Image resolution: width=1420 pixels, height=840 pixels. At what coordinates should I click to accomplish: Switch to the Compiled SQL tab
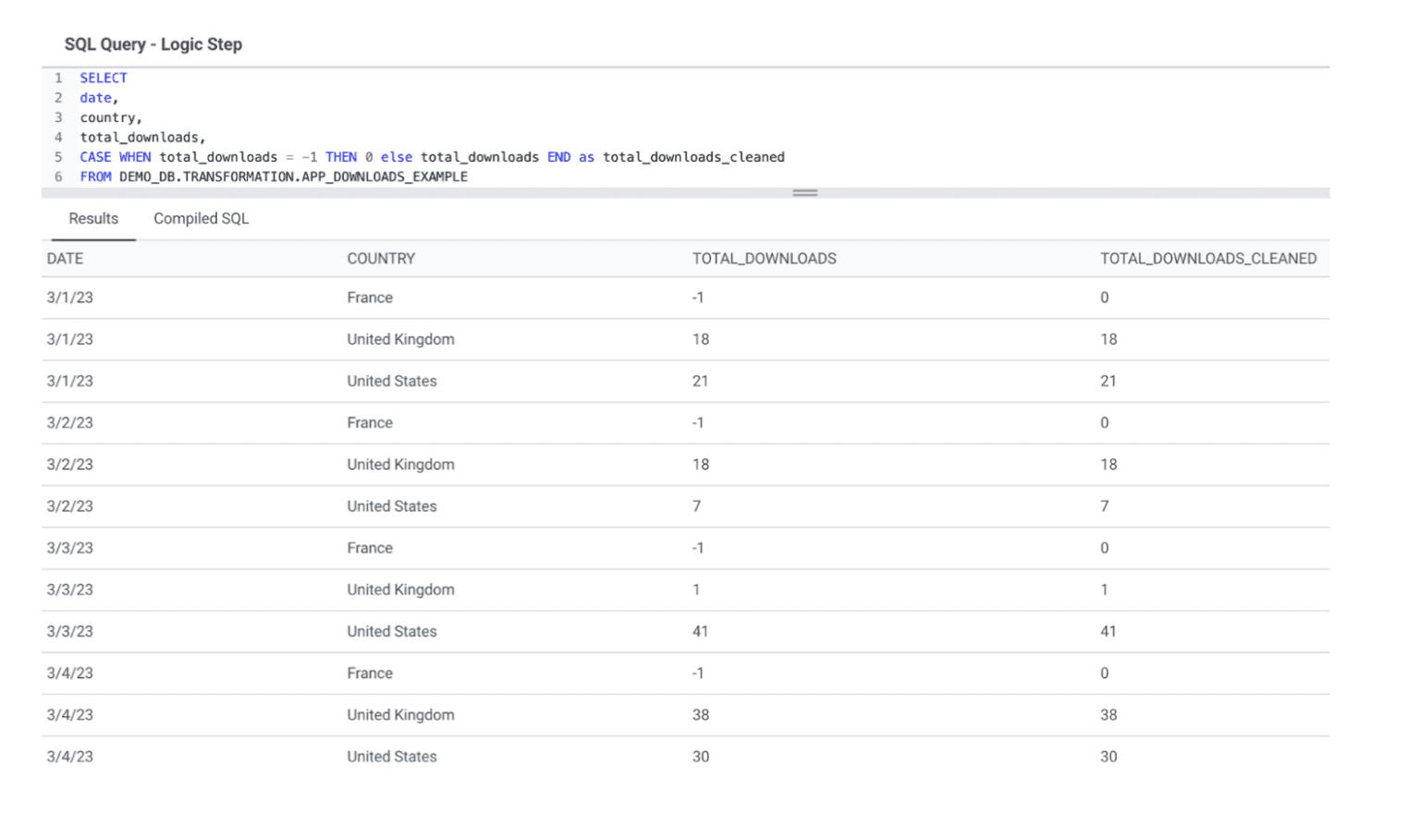tap(201, 219)
